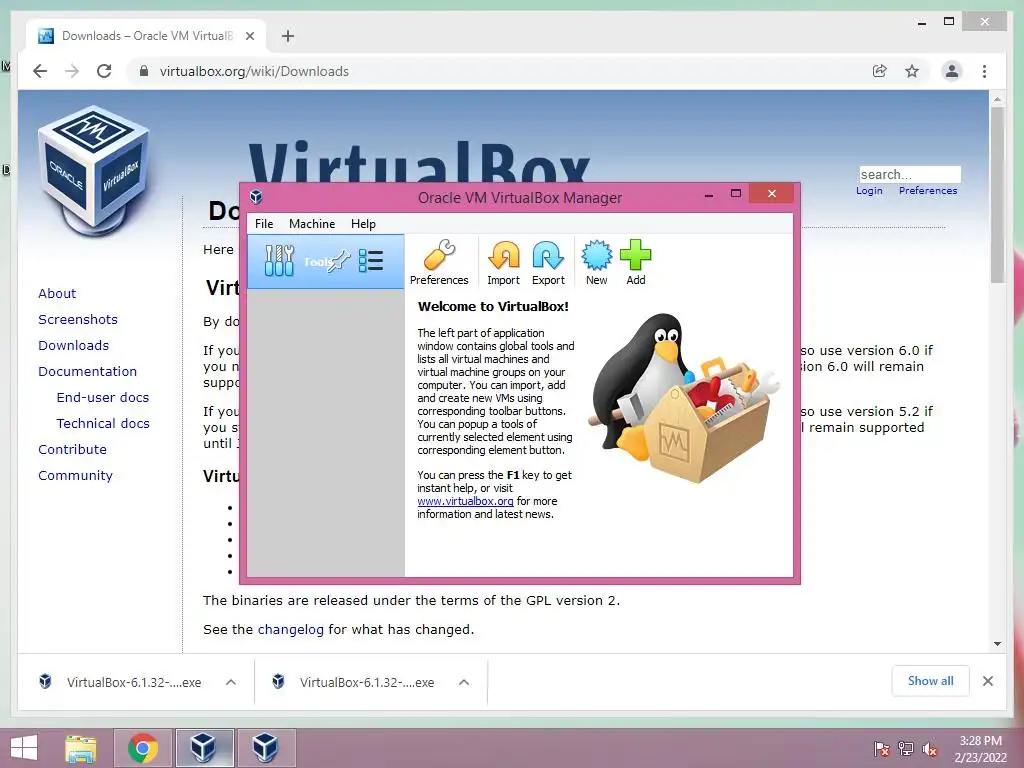Click the Export appliance icon

click(548, 263)
